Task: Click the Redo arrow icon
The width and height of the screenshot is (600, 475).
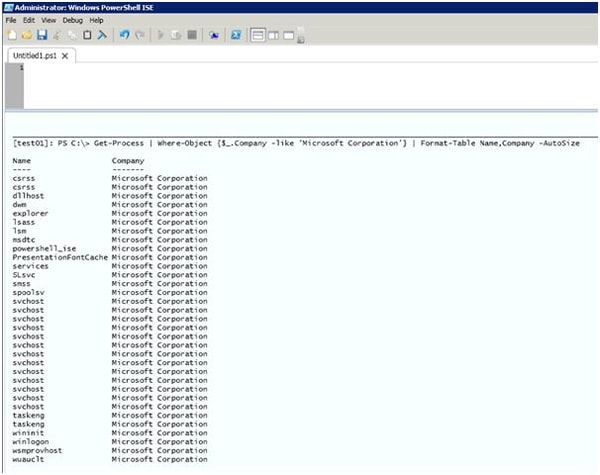Action: pyautogui.click(x=140, y=35)
